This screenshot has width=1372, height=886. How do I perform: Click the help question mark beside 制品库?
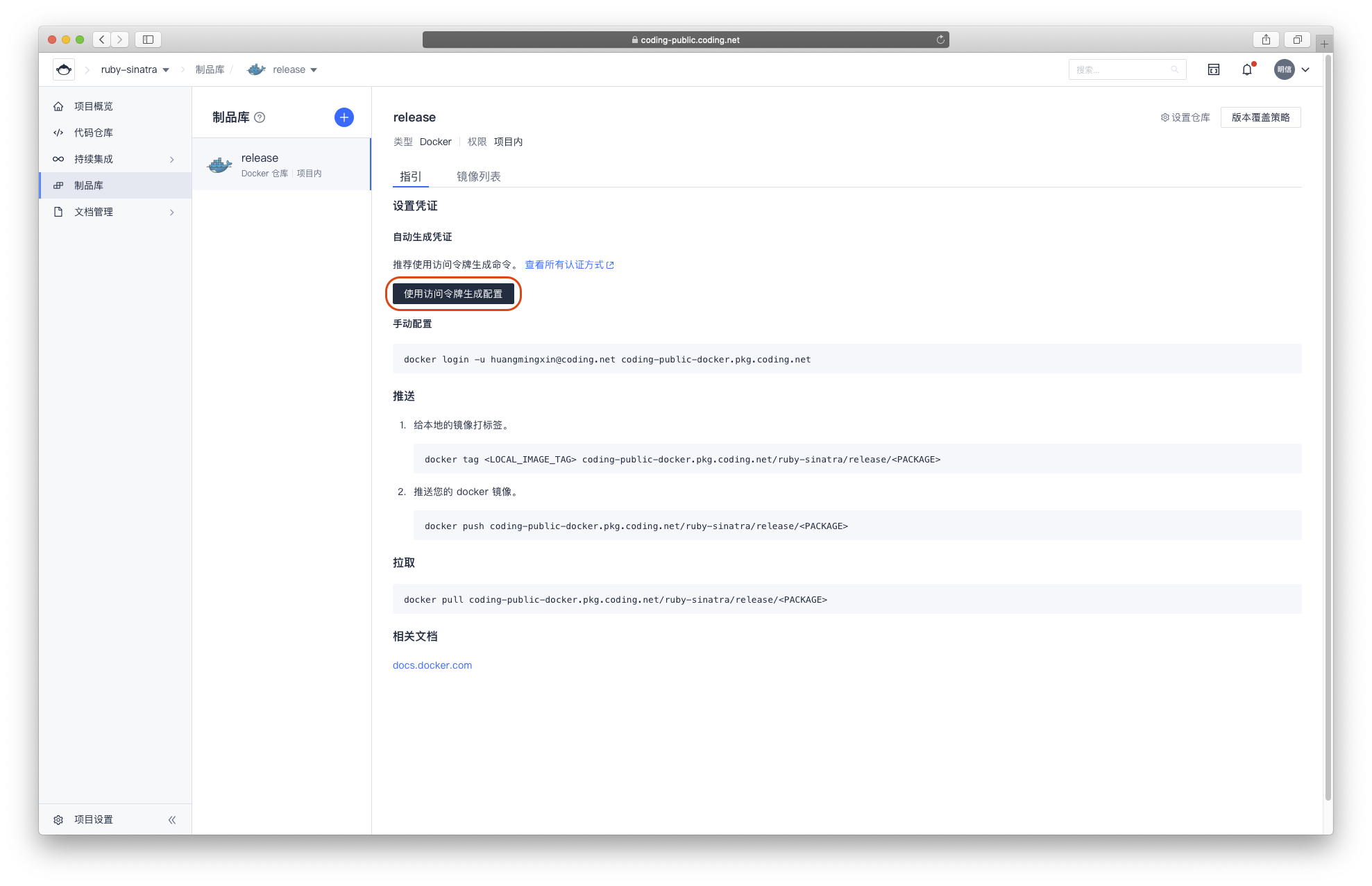coord(260,117)
